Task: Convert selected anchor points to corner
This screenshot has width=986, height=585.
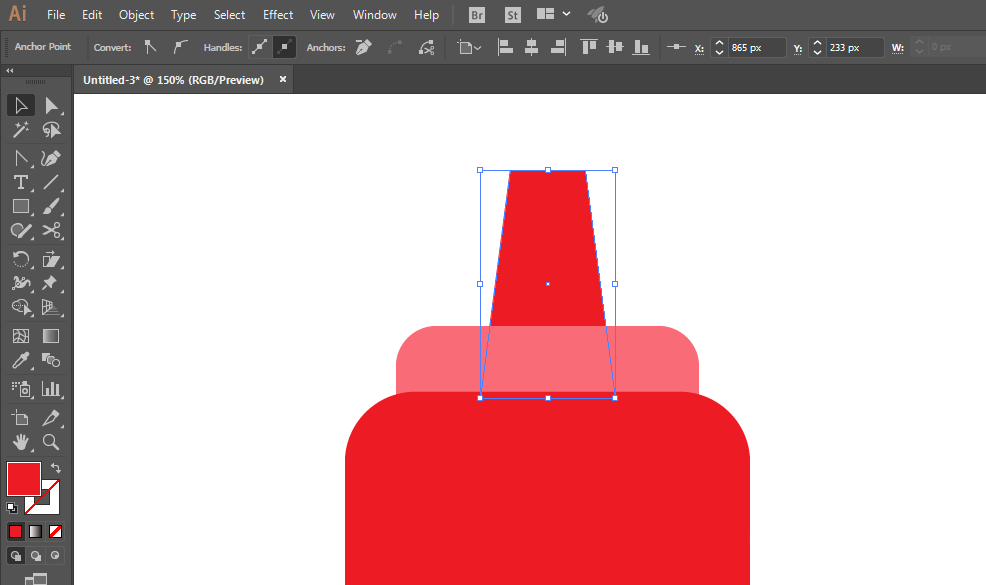Action: (151, 47)
